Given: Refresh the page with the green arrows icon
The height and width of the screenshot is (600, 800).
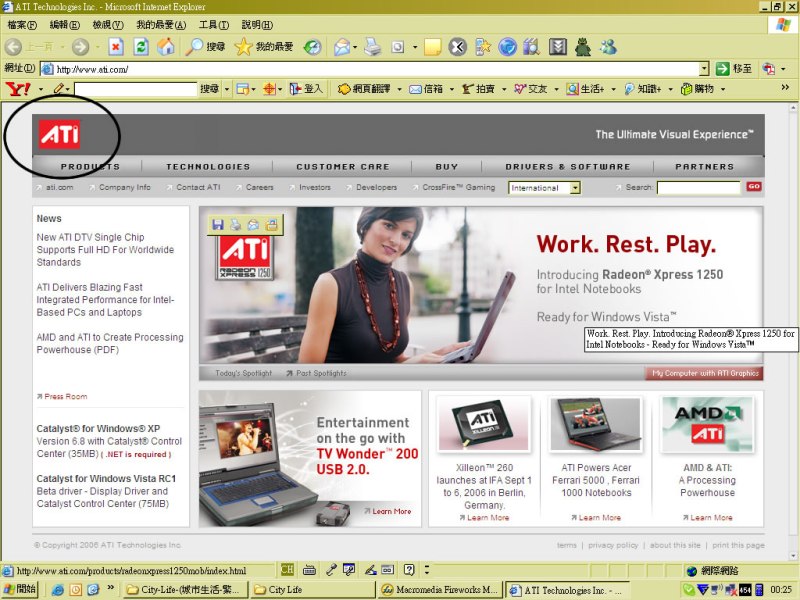Looking at the screenshot, I should coord(141,47).
